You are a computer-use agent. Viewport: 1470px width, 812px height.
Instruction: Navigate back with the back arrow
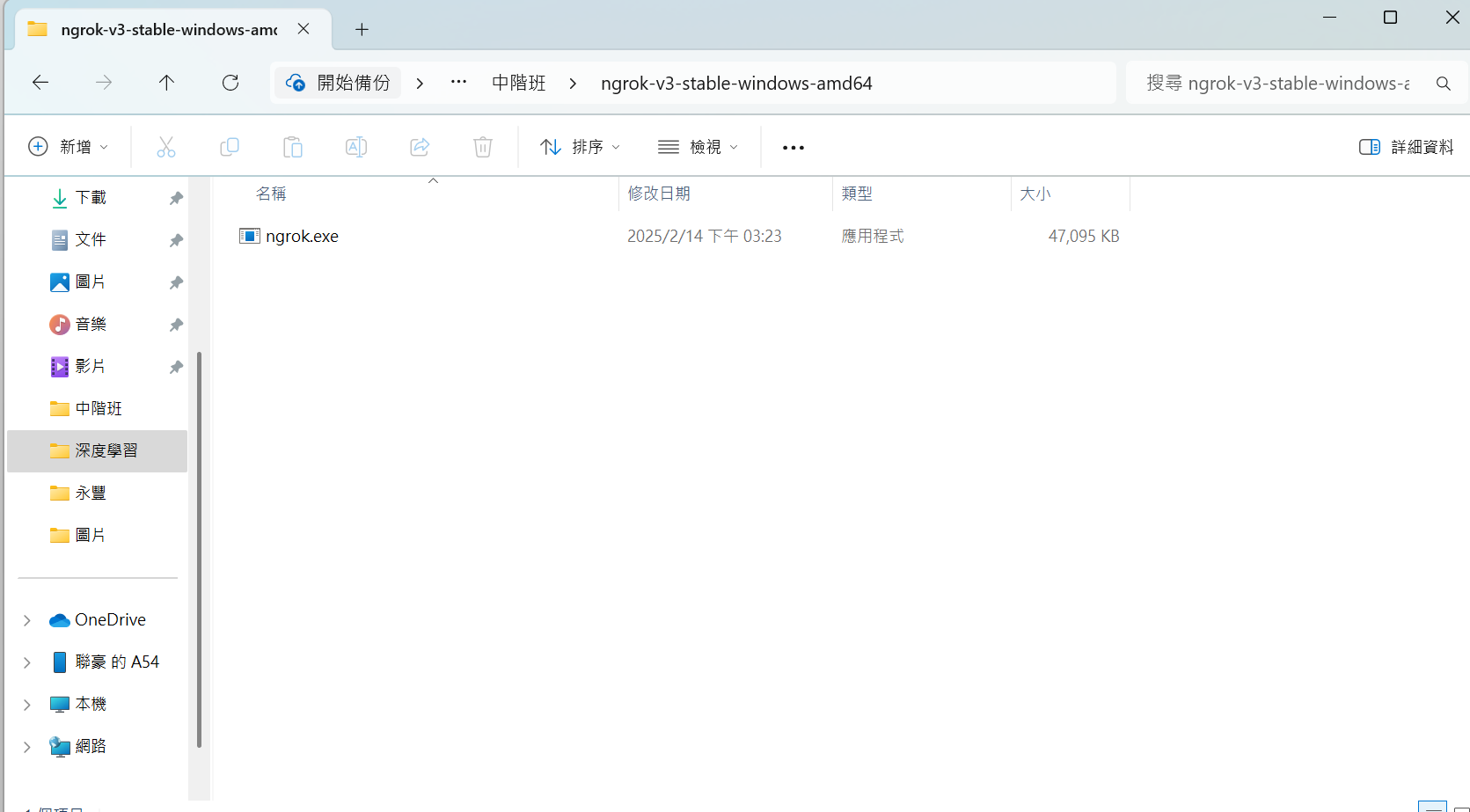pos(40,83)
